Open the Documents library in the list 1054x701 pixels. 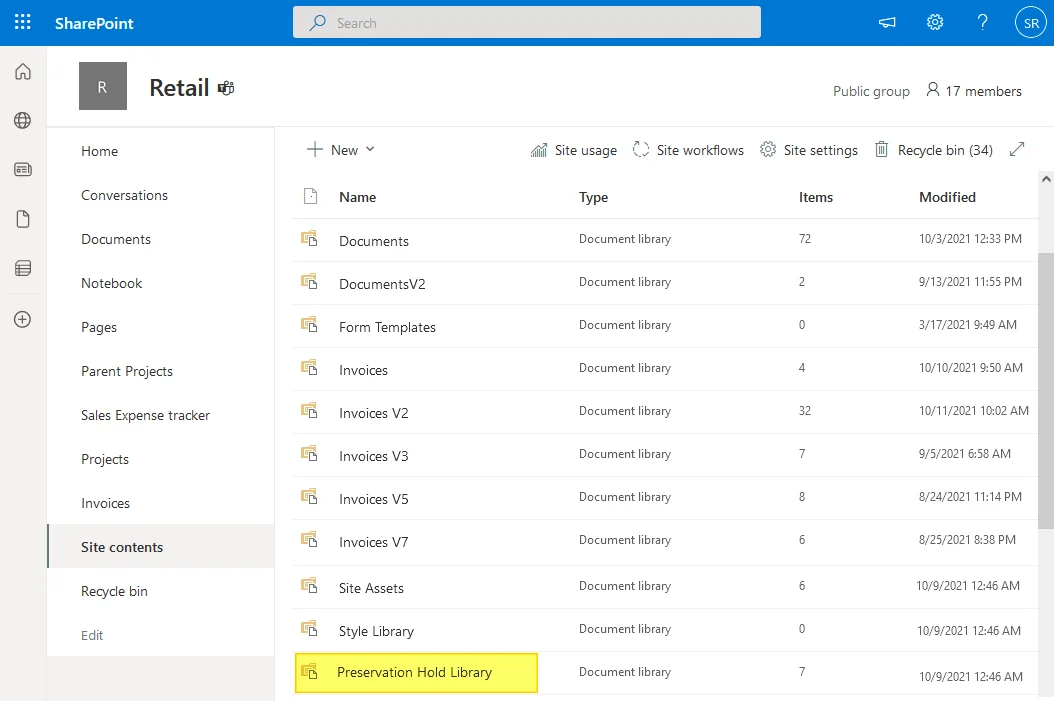pos(374,241)
